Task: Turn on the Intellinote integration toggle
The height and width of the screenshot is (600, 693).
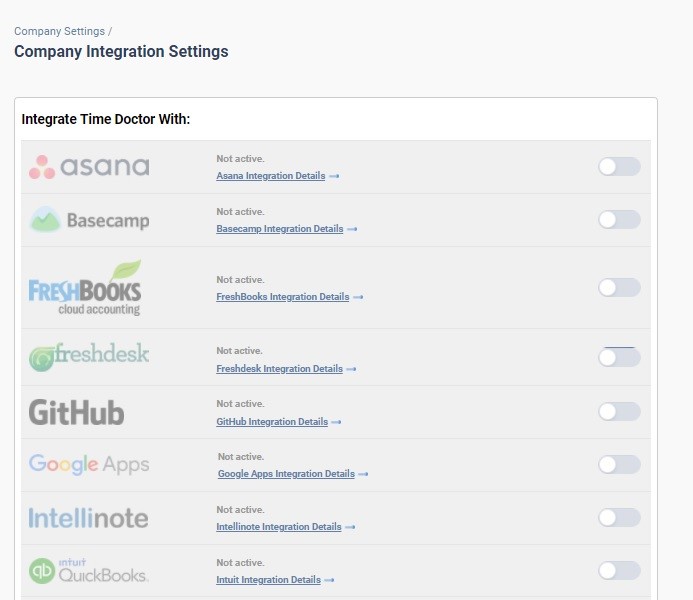Action: pos(619,517)
